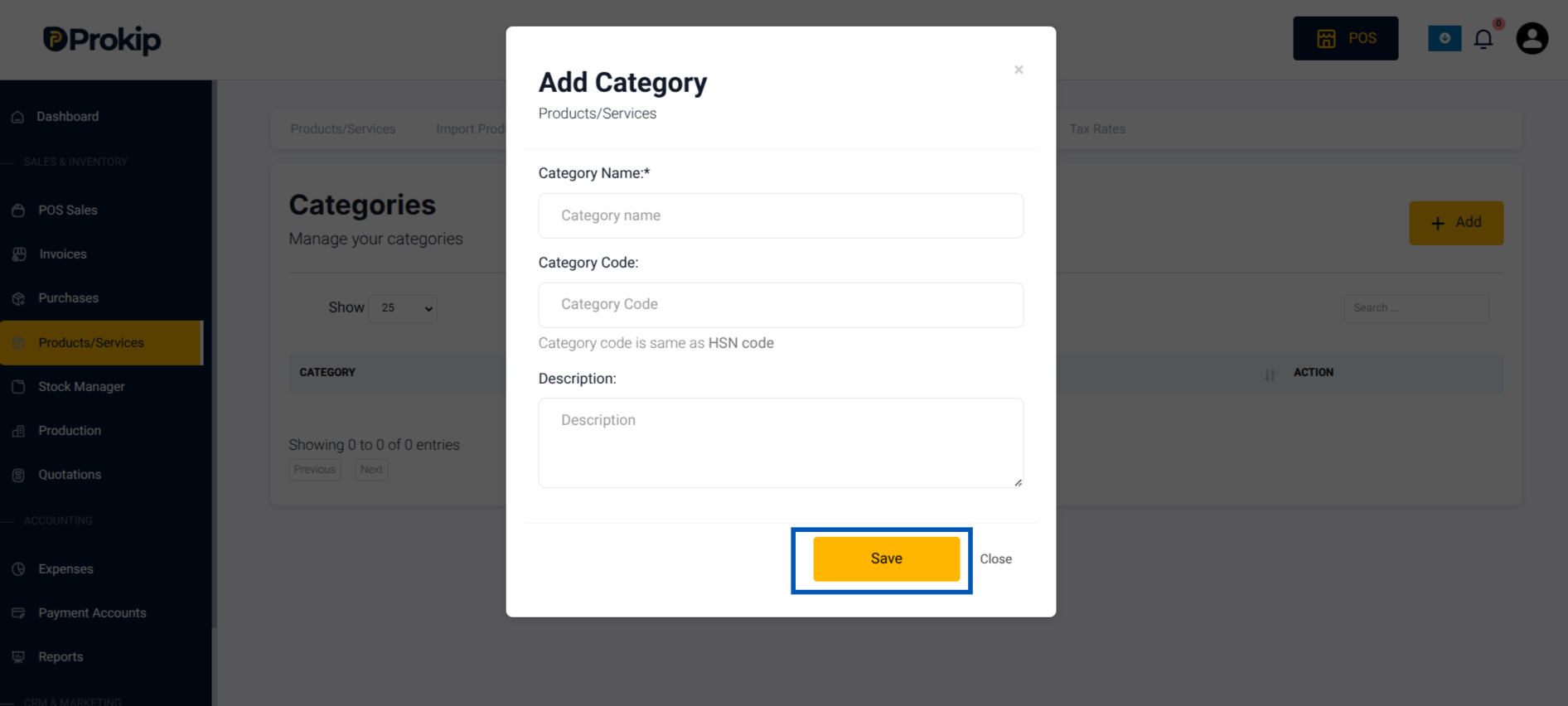
Task: Focus the Category name field
Action: (x=781, y=215)
